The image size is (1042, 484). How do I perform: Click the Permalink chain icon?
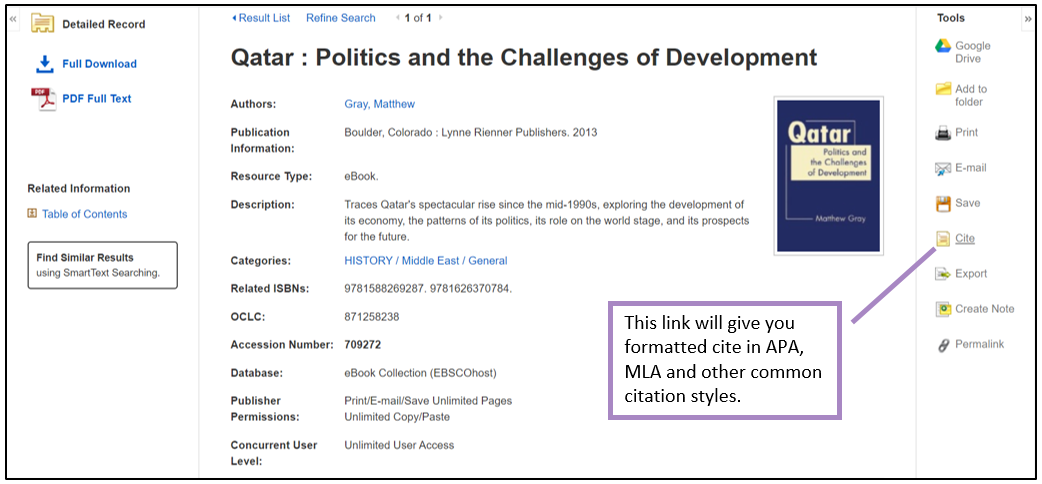pyautogui.click(x=942, y=345)
